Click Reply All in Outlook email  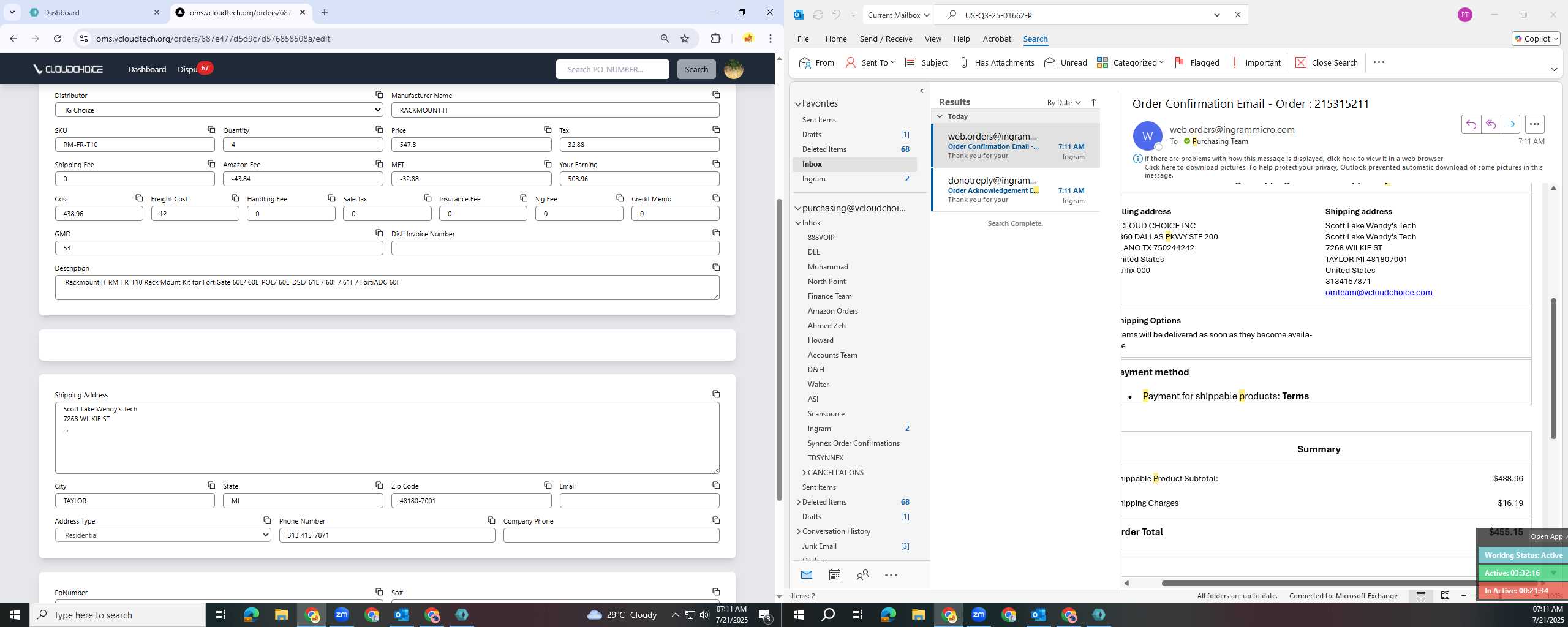pos(1491,124)
